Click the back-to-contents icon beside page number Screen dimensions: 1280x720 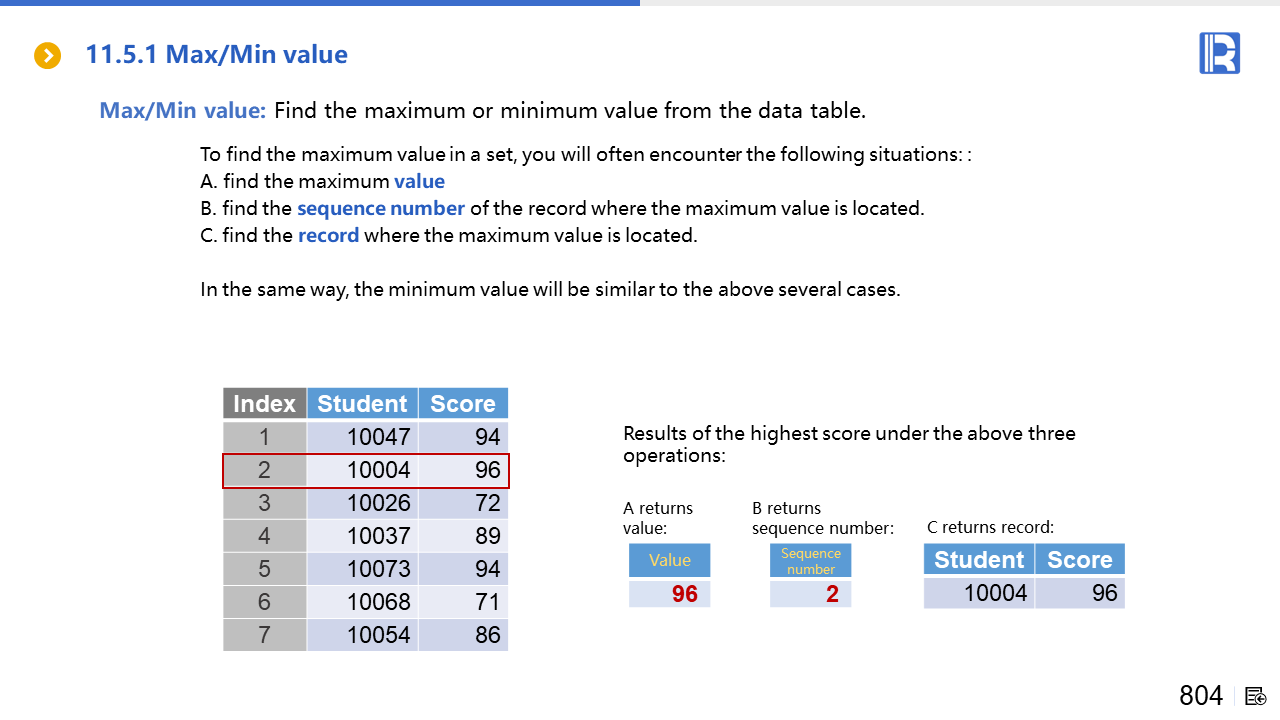click(x=1256, y=696)
